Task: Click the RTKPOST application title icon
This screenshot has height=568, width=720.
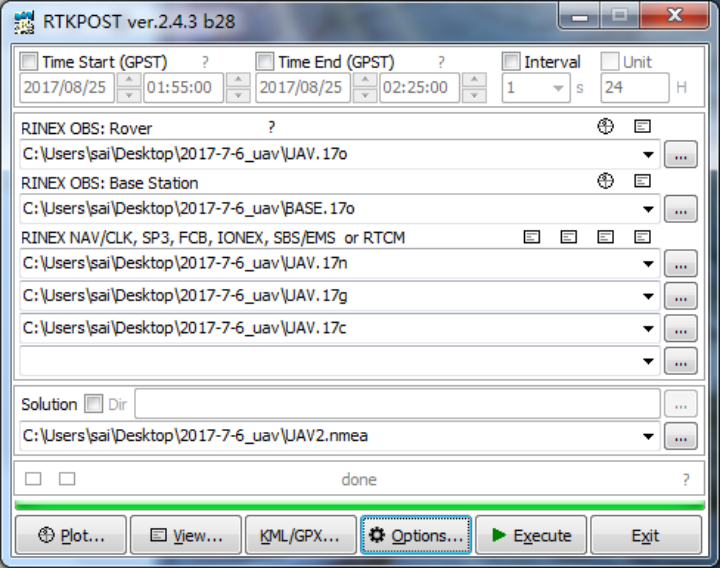Action: point(24,22)
